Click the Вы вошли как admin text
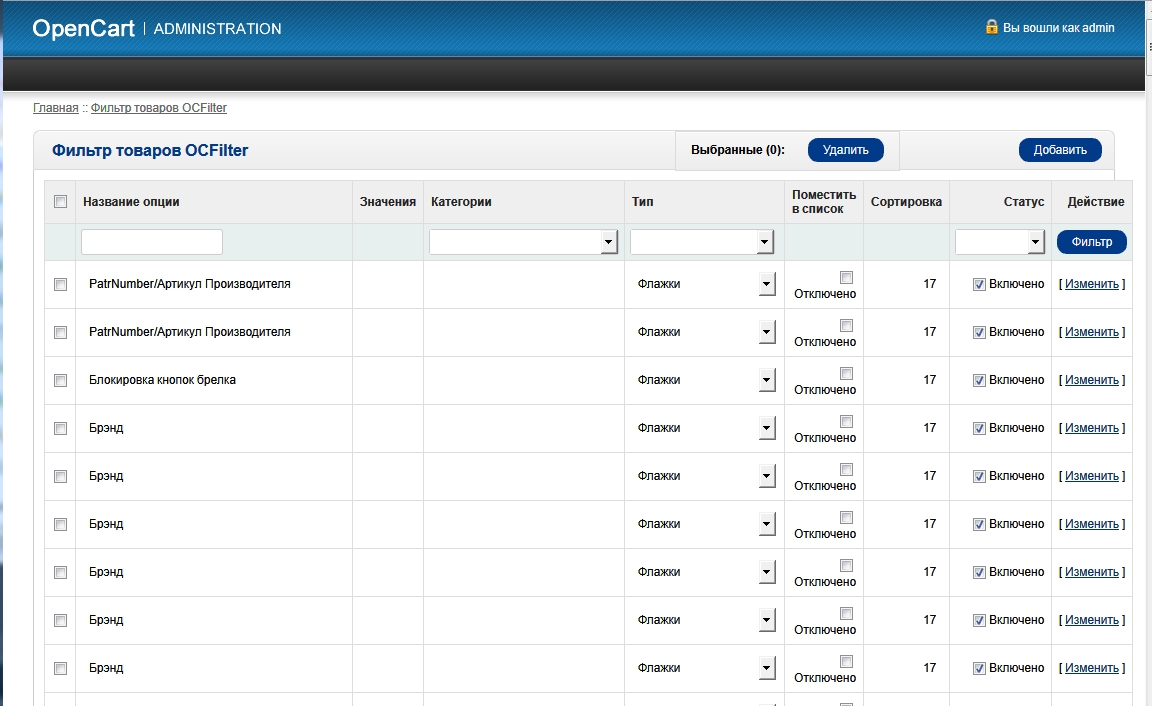Screen dimensions: 1152x706 1059,28
